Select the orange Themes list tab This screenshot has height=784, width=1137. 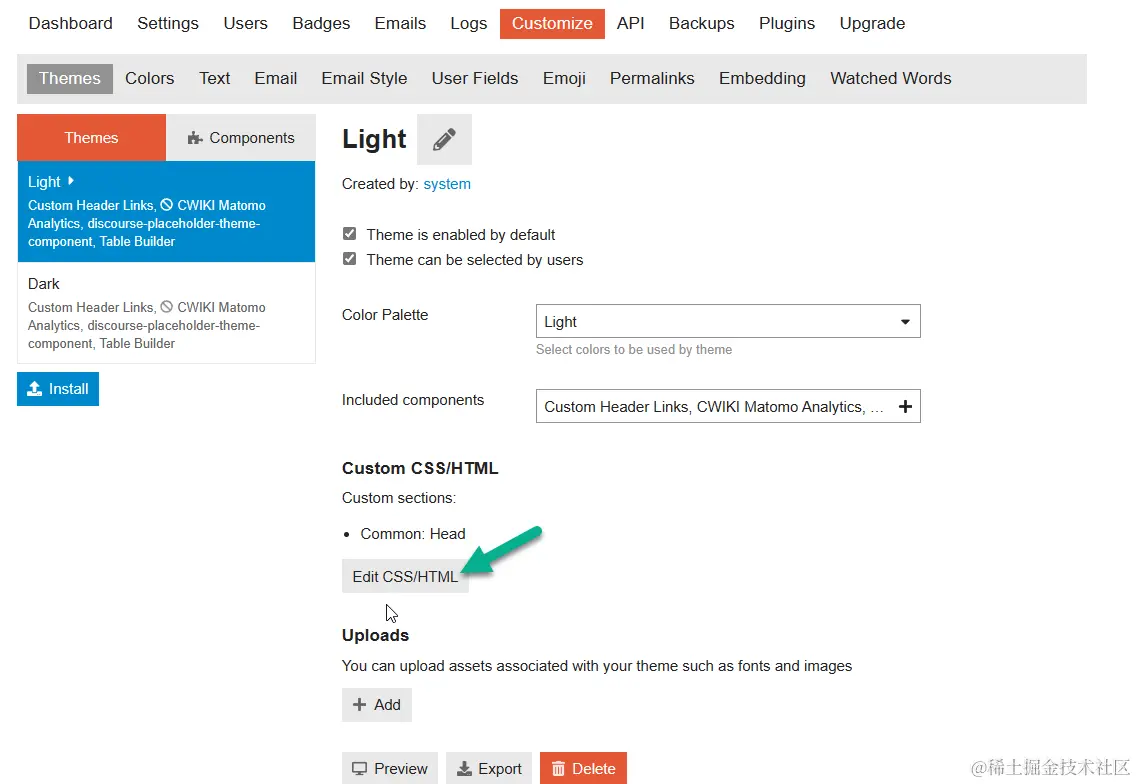91,138
